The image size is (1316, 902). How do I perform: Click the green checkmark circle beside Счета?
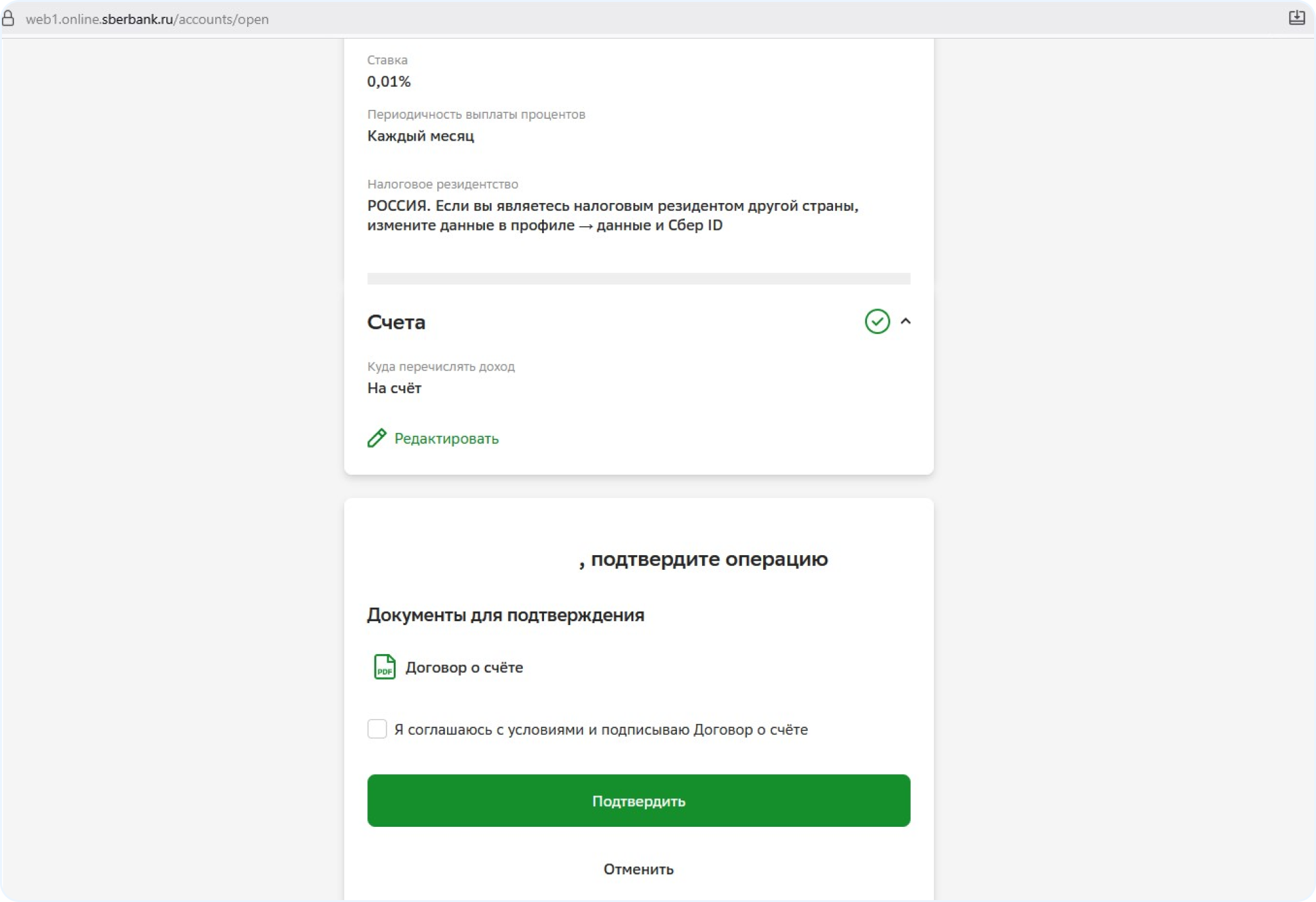tap(877, 321)
